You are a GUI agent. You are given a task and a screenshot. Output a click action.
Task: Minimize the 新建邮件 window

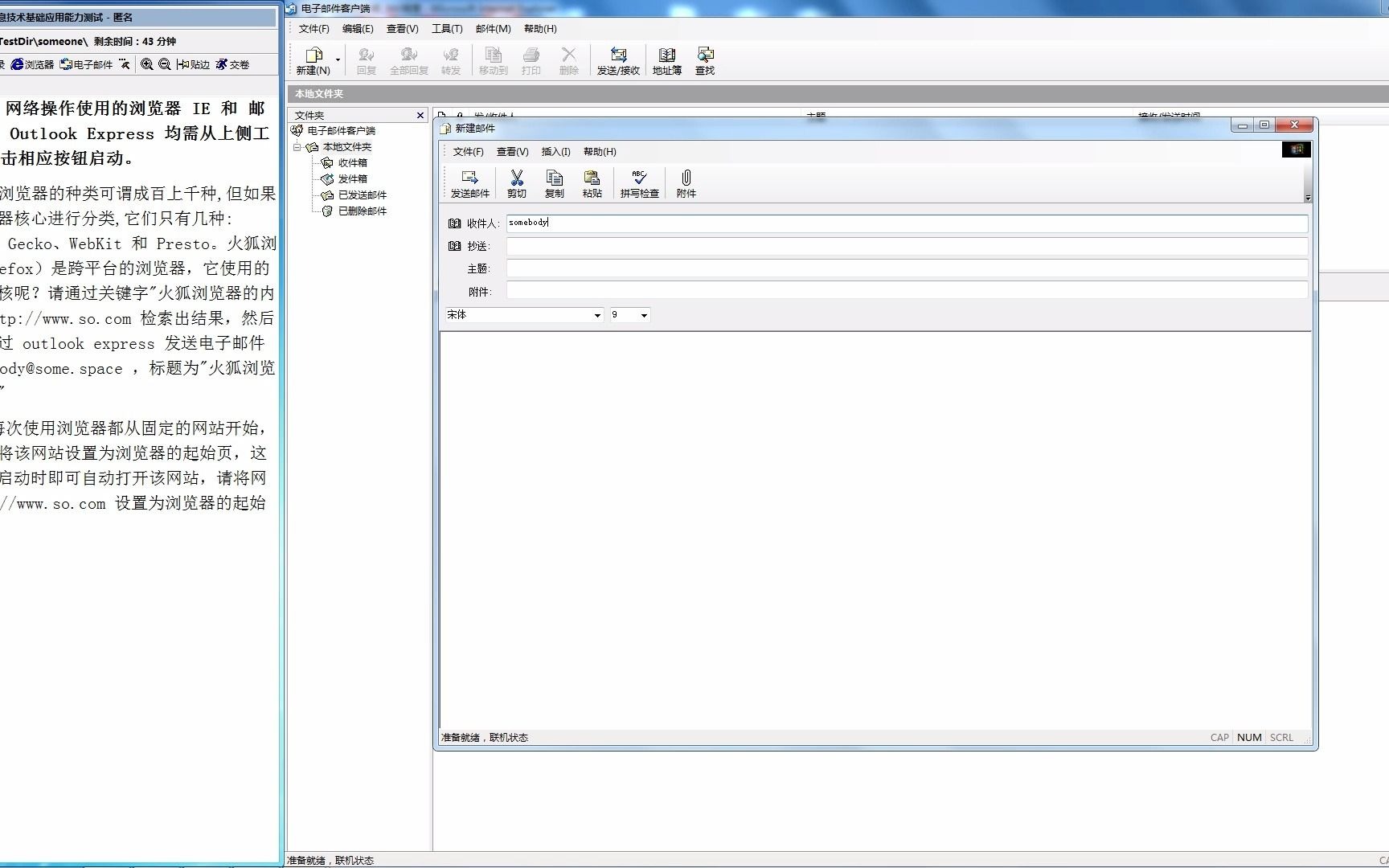click(1242, 125)
